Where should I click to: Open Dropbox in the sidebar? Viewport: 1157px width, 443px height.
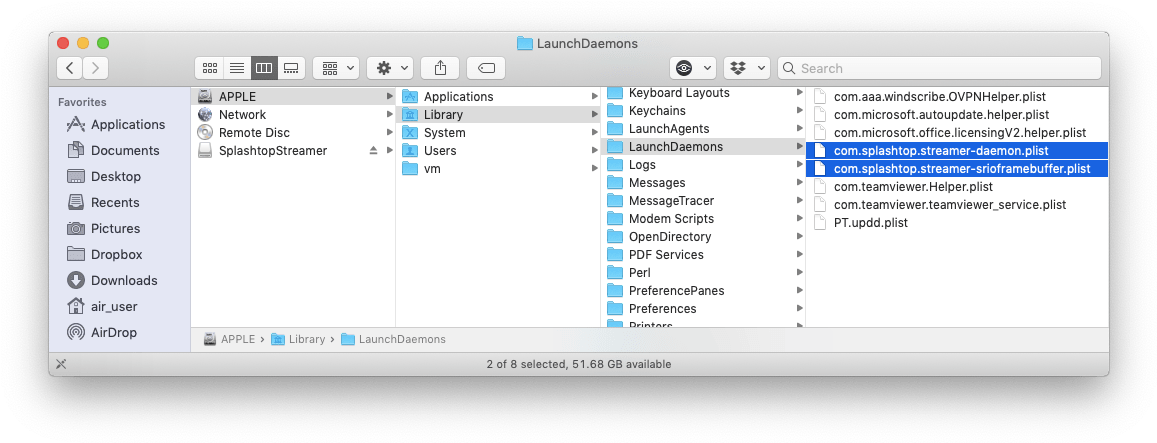(104, 255)
